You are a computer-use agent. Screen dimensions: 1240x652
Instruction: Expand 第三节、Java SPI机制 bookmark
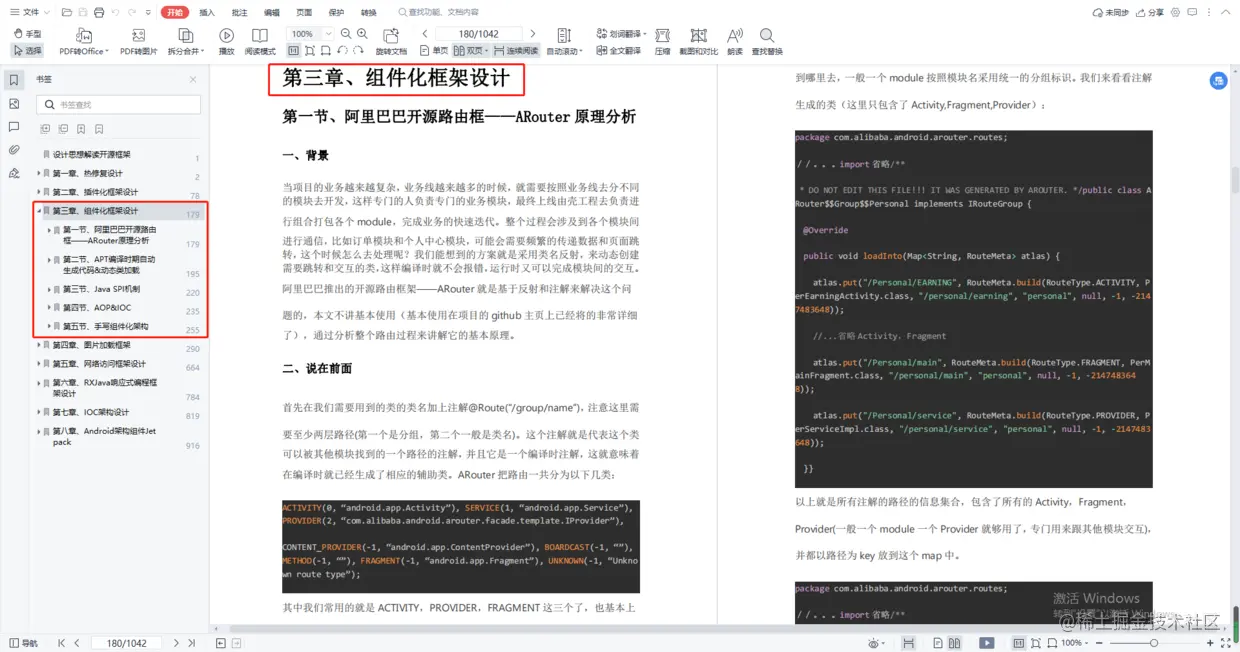pyautogui.click(x=49, y=289)
